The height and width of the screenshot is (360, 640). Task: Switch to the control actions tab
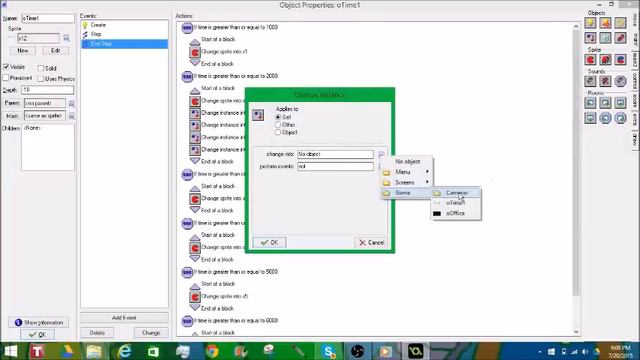pos(635,81)
